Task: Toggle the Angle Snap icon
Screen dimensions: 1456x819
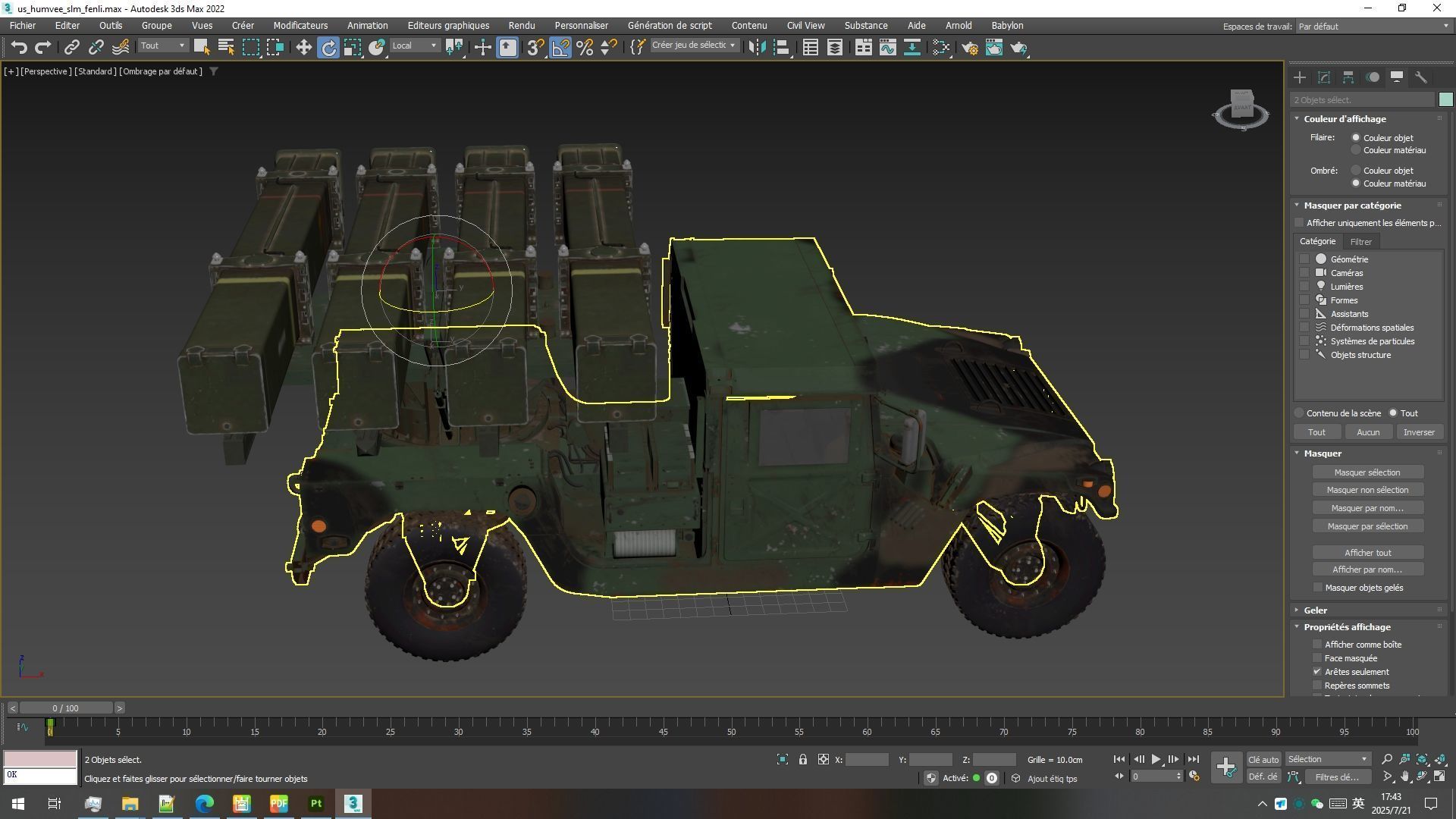Action: pos(560,47)
